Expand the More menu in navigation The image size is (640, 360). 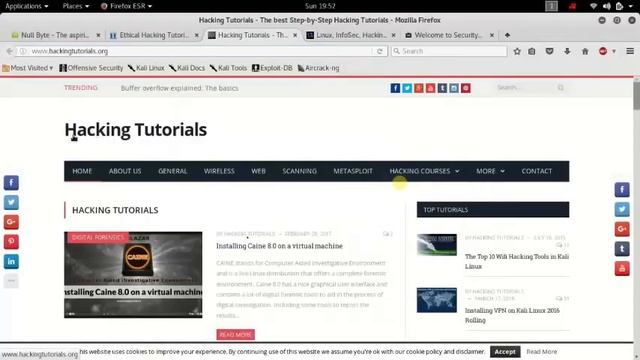[x=490, y=171]
